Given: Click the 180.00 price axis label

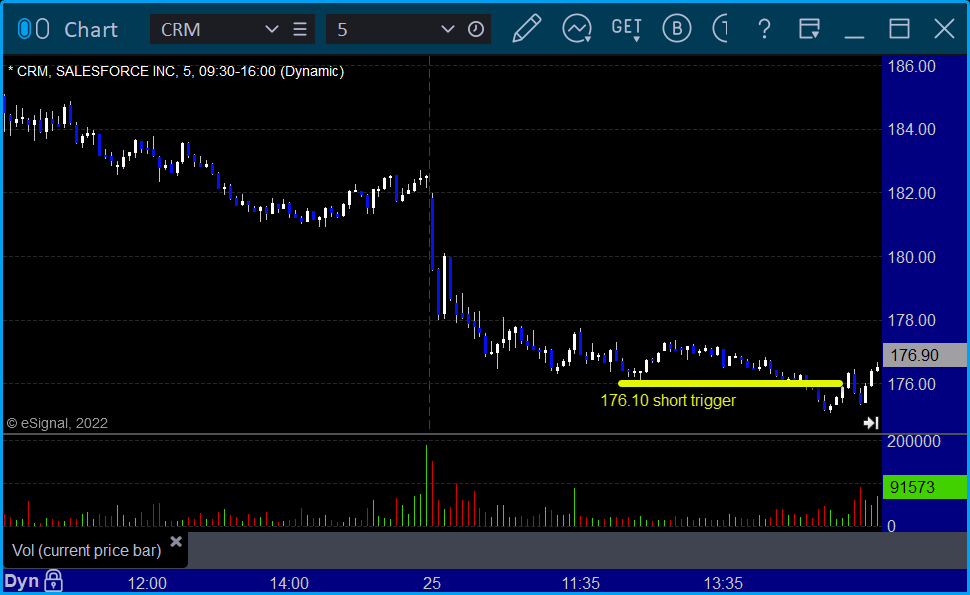Looking at the screenshot, I should coord(911,257).
